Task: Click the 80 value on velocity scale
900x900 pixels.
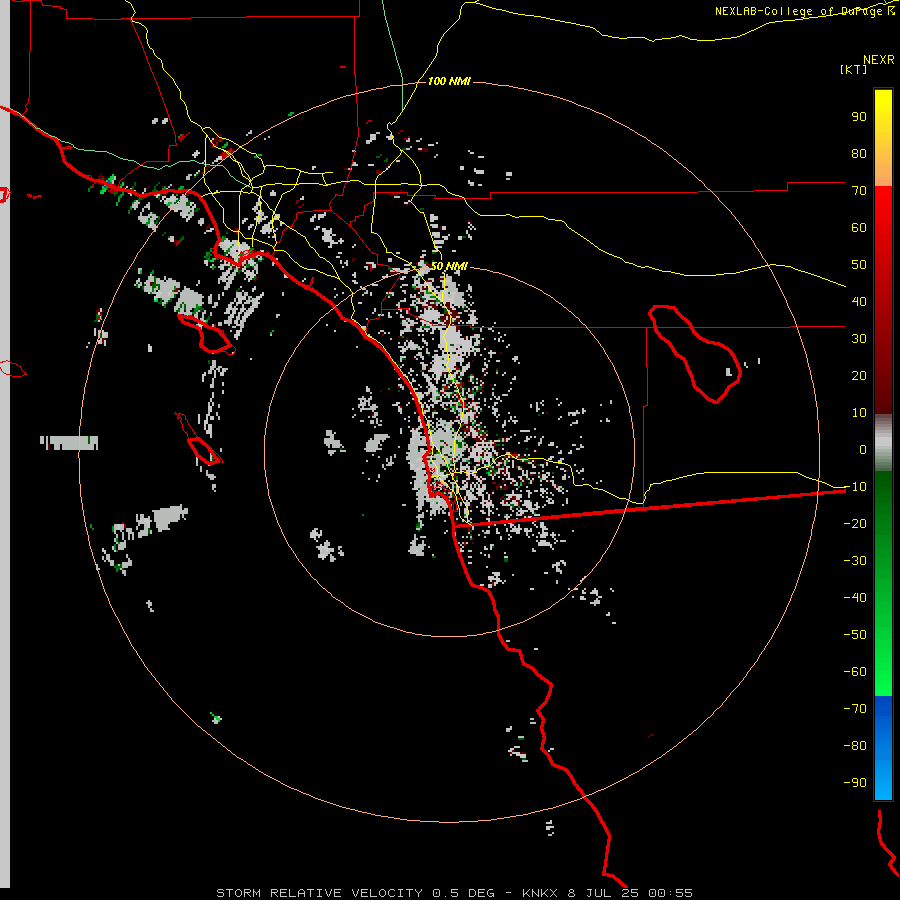Action: [x=859, y=153]
